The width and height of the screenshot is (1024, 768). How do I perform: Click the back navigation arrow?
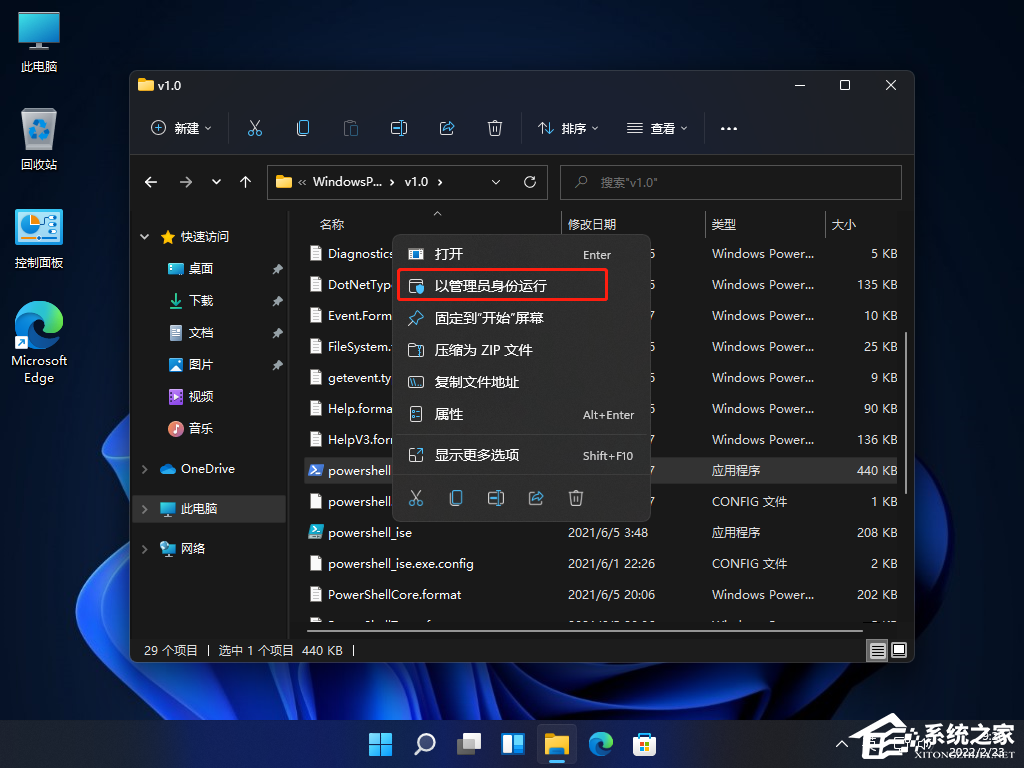(151, 182)
